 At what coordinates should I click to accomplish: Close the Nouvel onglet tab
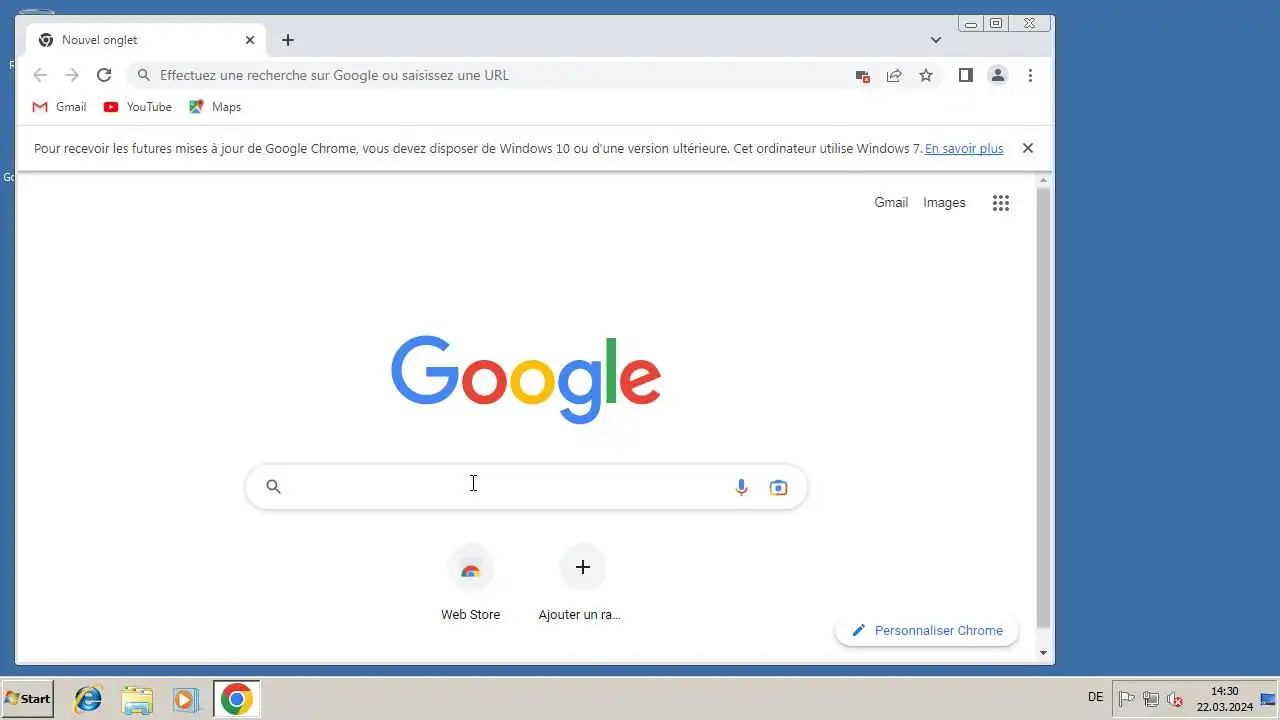point(250,40)
